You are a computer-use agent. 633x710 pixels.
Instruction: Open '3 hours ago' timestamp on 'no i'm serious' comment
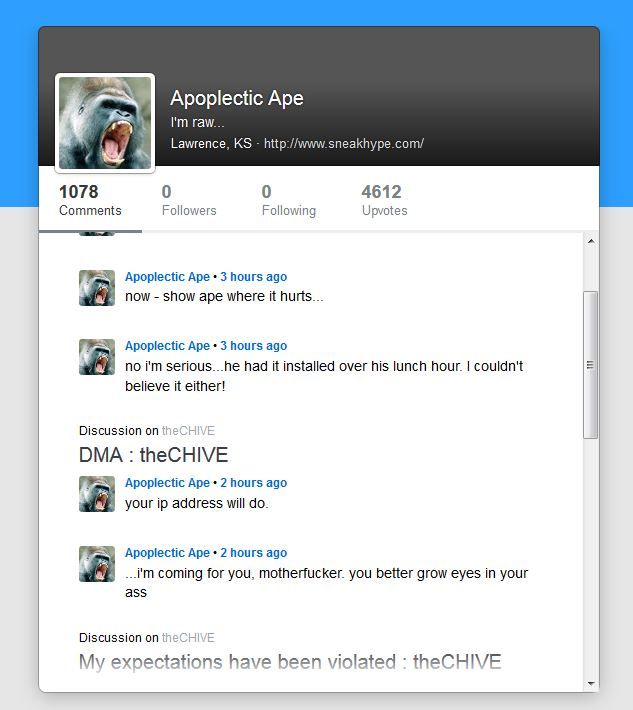254,345
